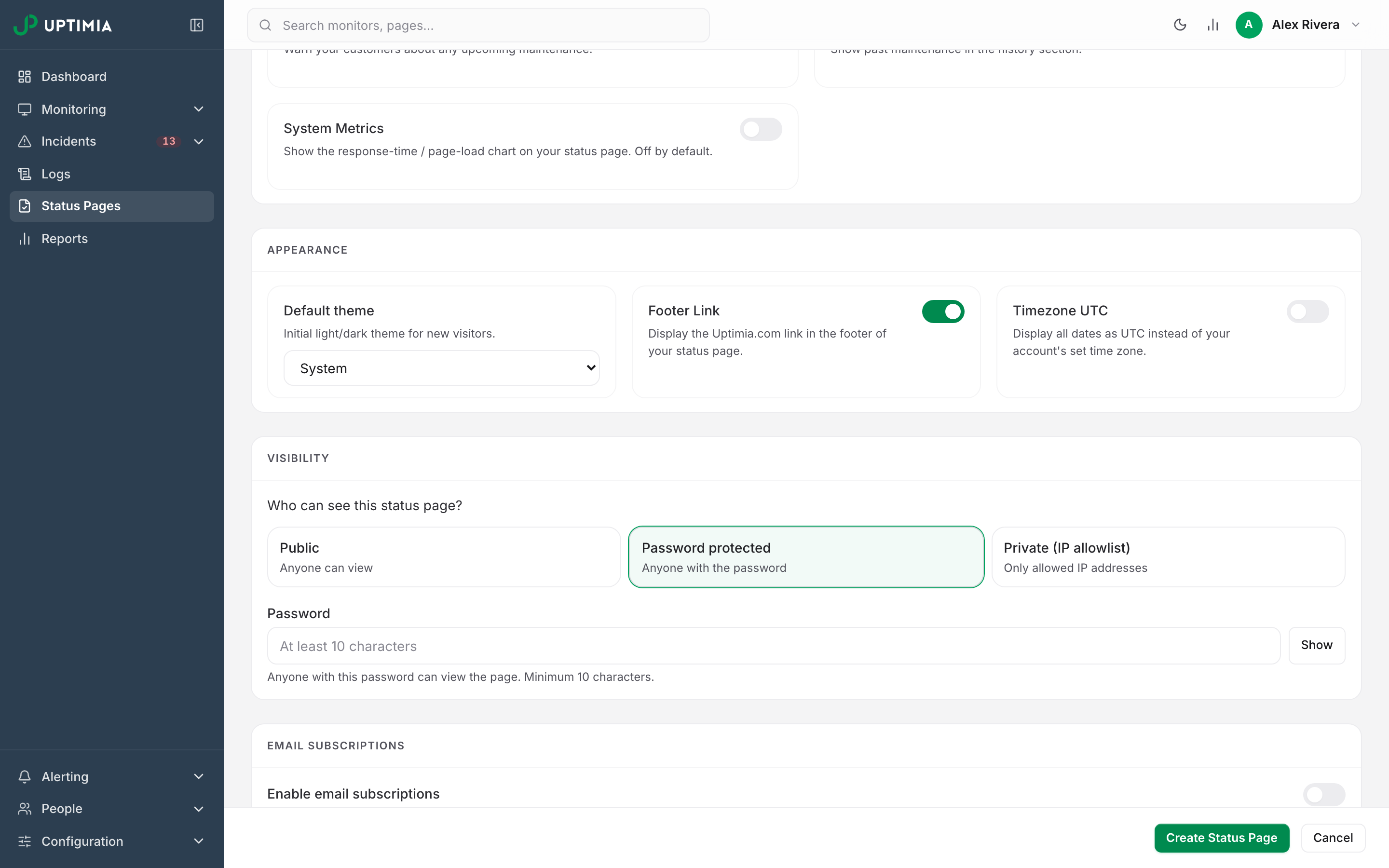Click the Alerting bell icon
This screenshot has width=1389, height=868.
25,777
